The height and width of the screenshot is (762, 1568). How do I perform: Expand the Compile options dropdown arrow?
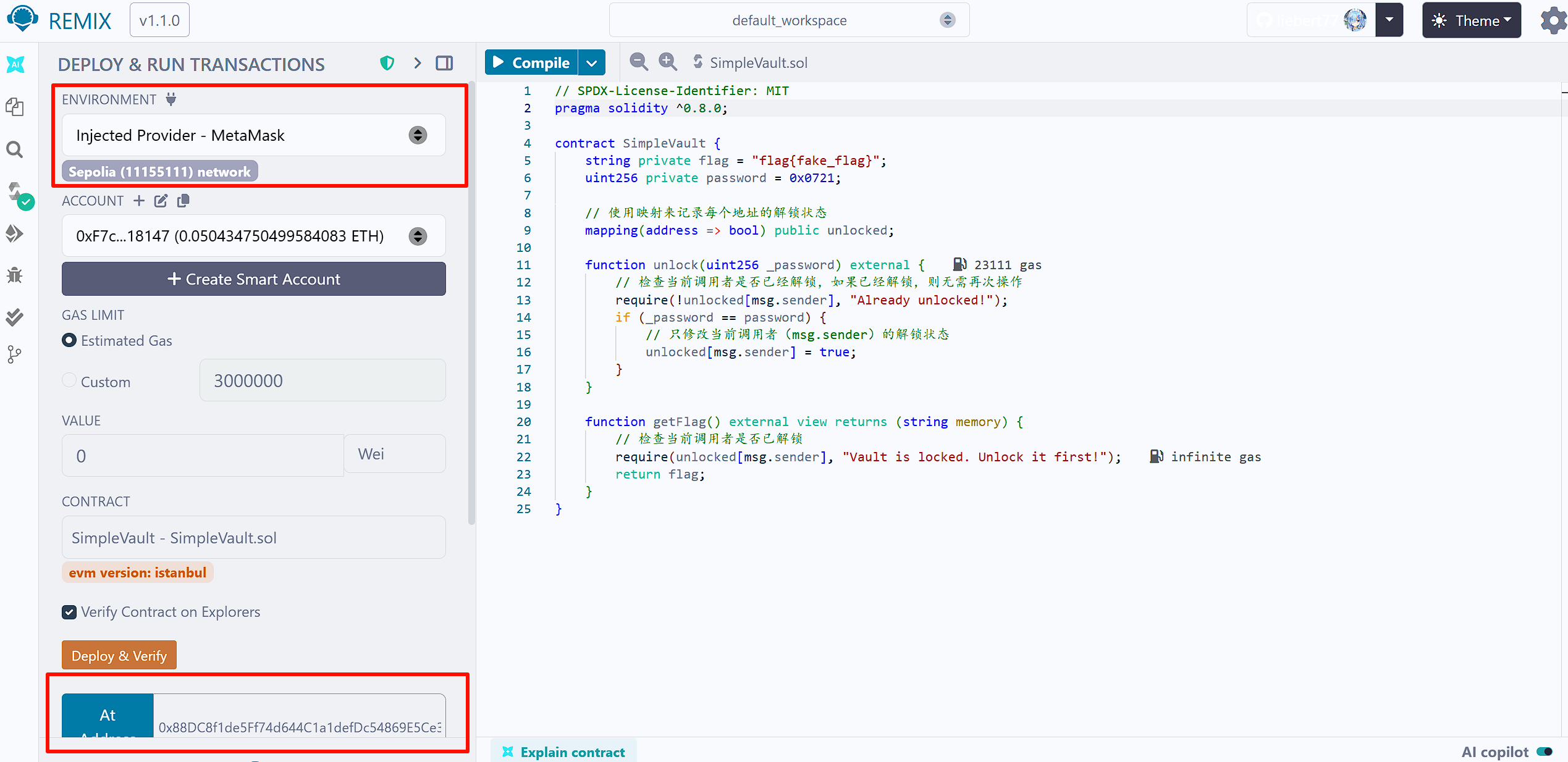(592, 63)
